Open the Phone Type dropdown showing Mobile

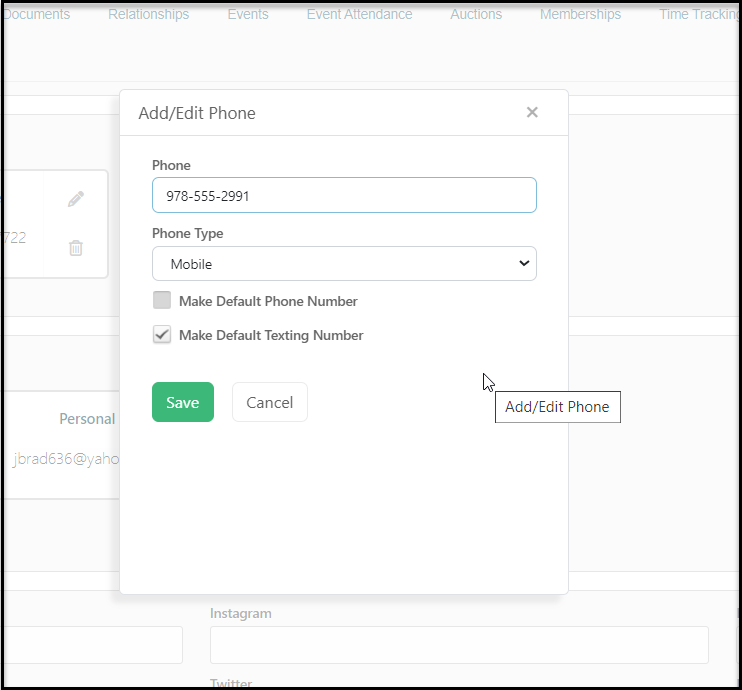[344, 264]
